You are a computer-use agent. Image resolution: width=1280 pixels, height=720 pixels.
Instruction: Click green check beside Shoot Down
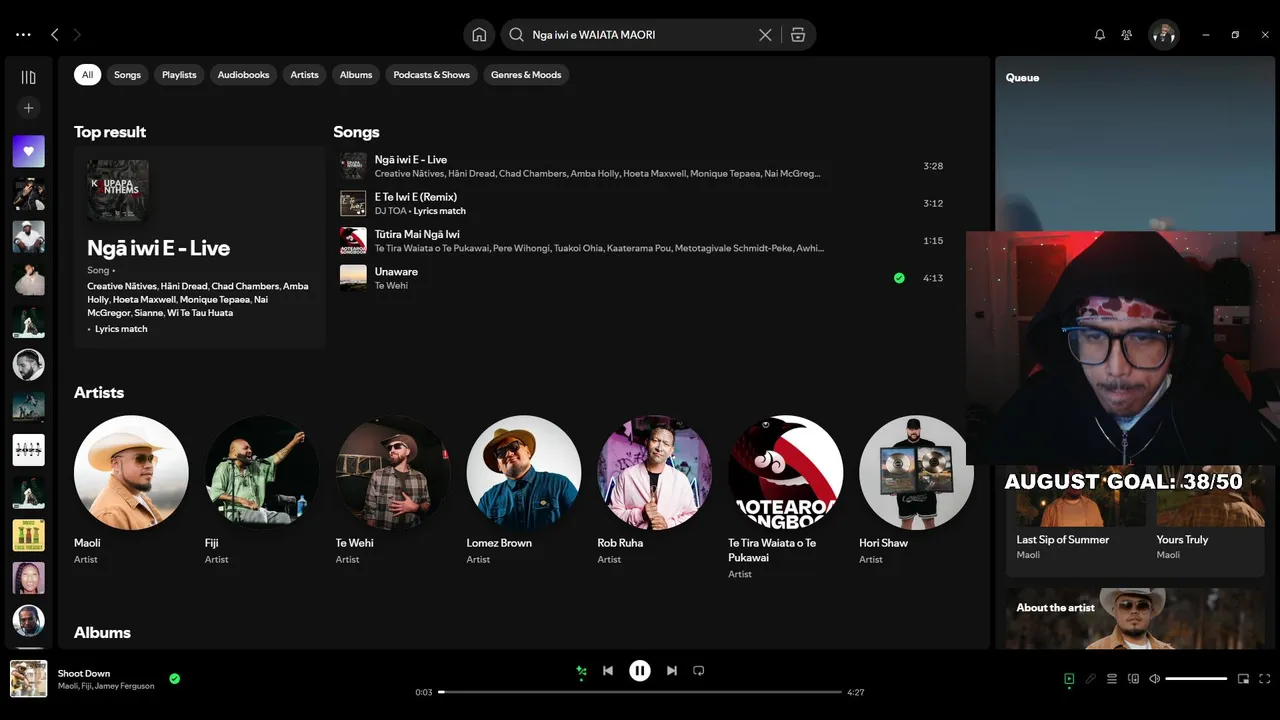pos(175,679)
